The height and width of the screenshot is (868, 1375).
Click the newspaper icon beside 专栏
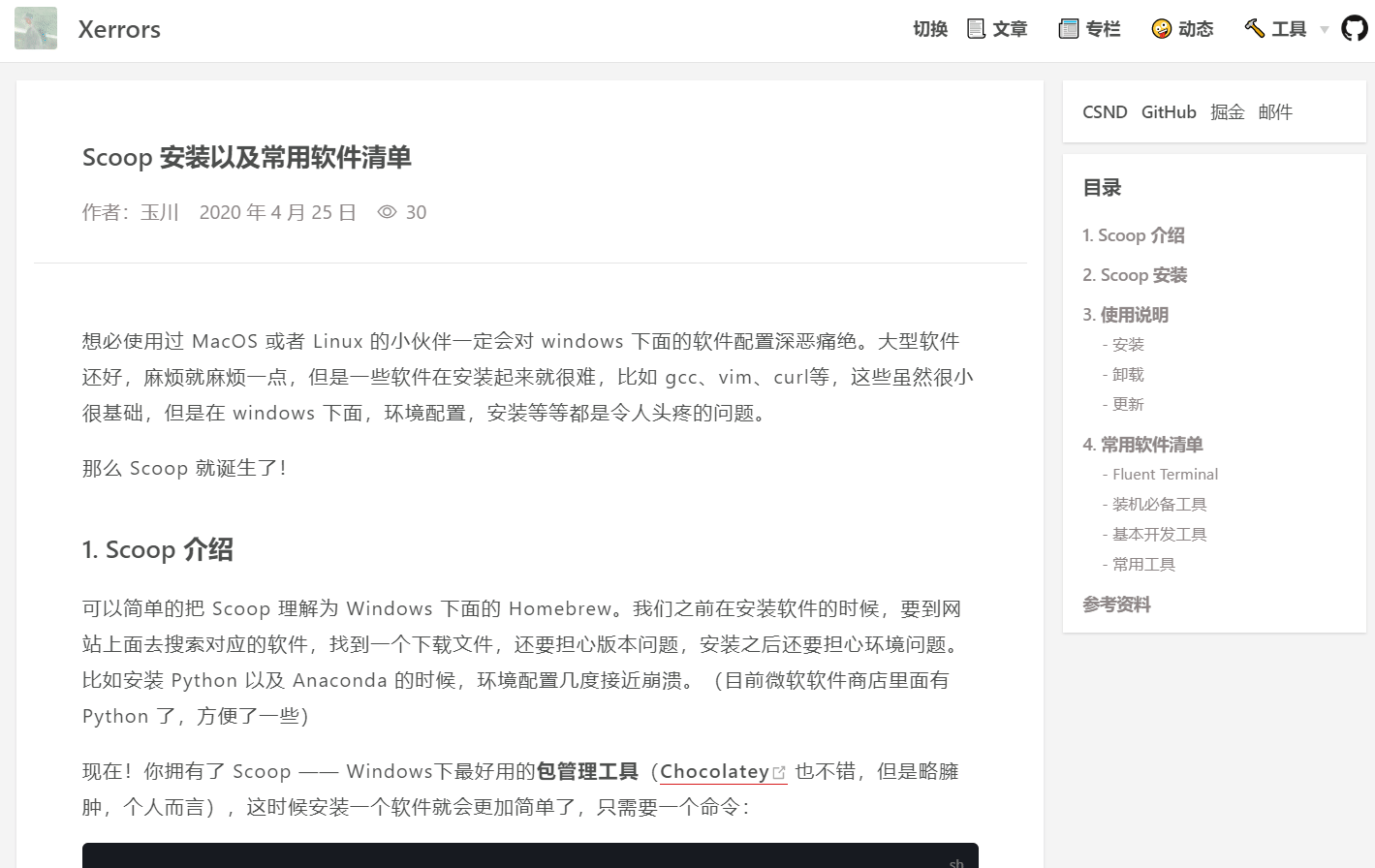click(1068, 28)
